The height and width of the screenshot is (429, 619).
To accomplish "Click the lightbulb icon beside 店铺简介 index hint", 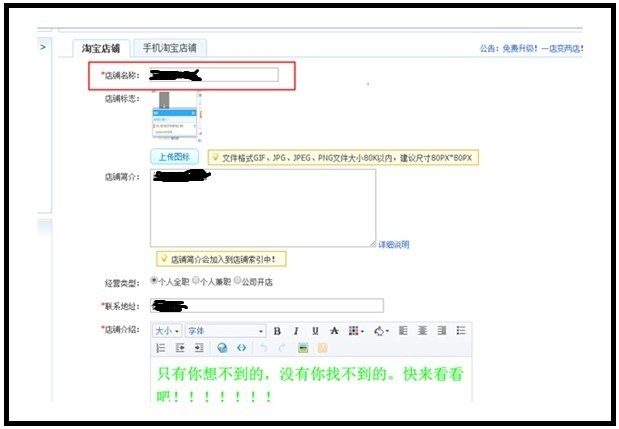I will [163, 259].
